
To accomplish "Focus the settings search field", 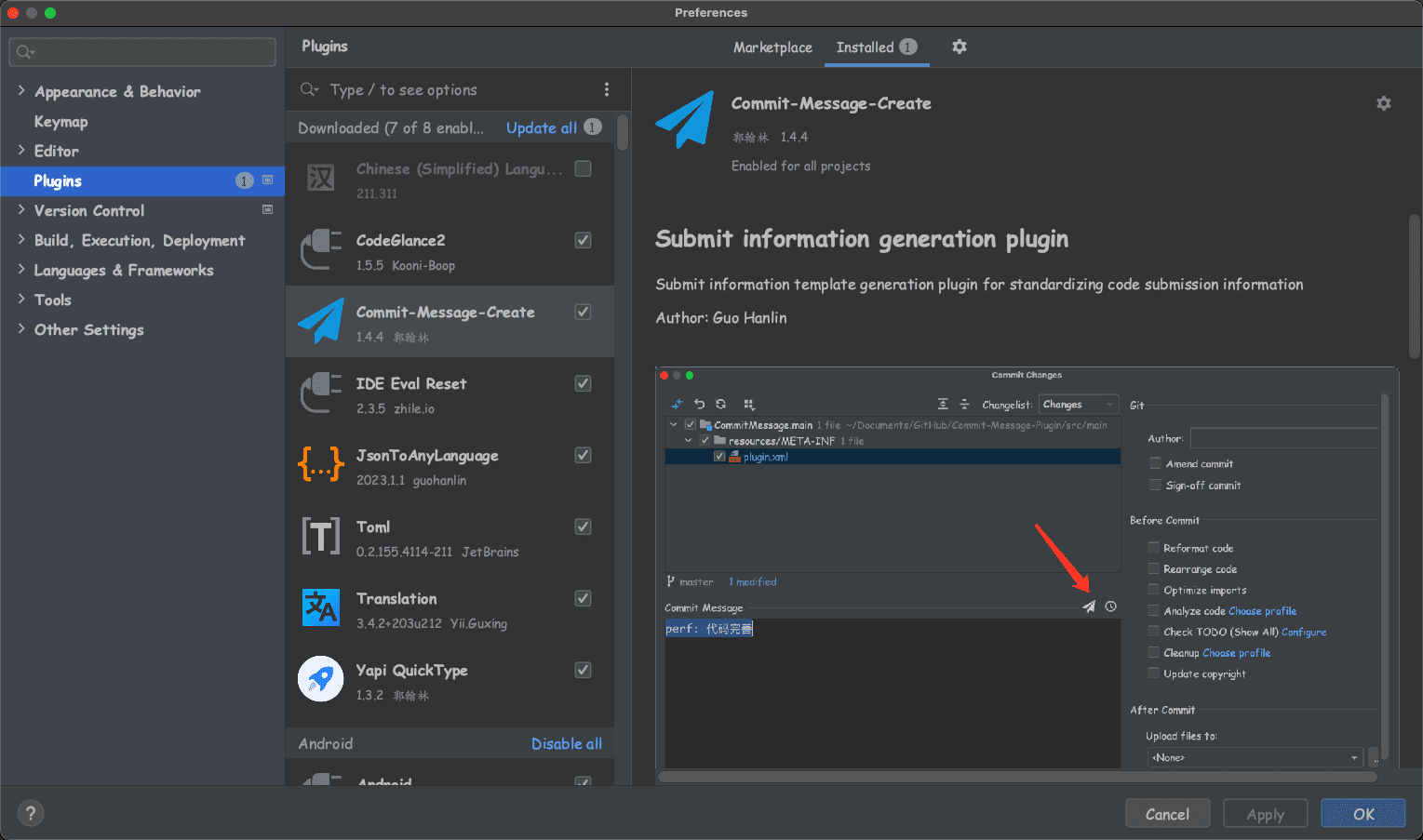I will [x=142, y=52].
